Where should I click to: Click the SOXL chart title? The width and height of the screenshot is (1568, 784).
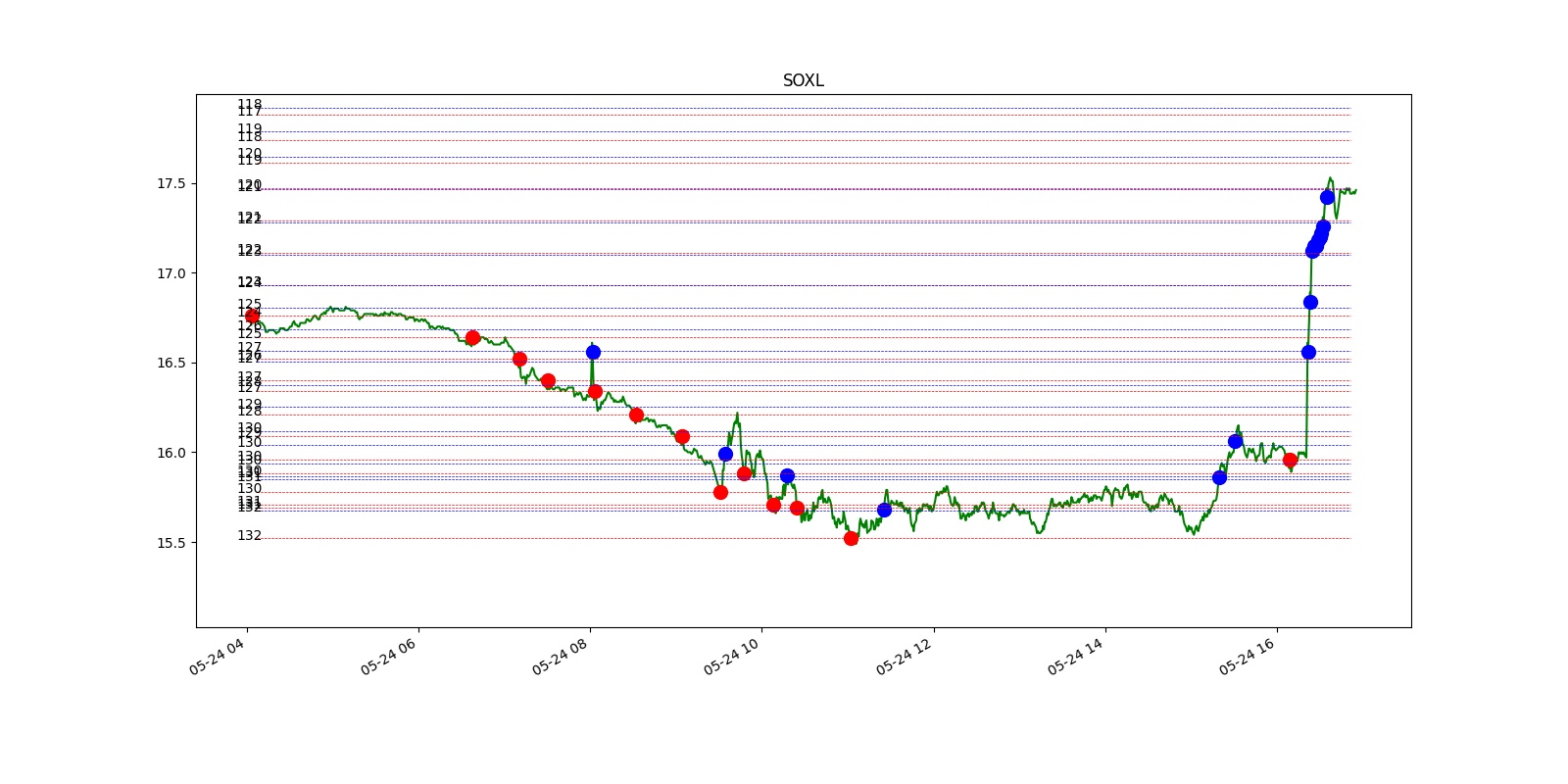point(803,80)
